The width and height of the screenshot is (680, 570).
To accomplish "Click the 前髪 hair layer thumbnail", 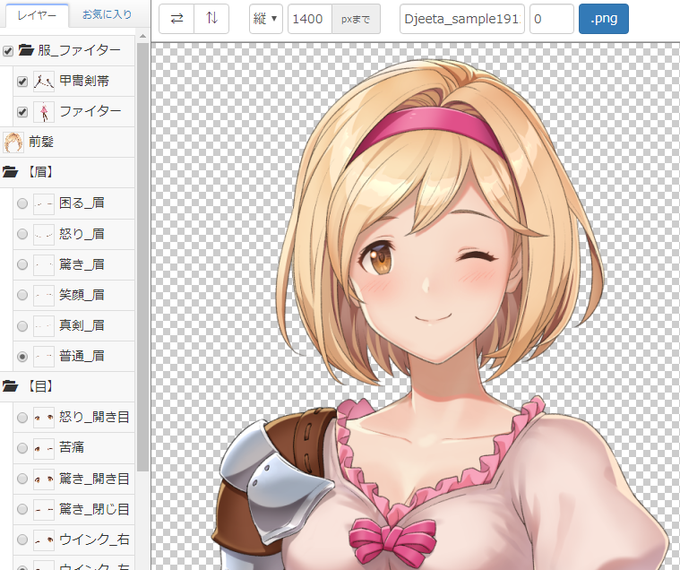I will click(13, 142).
